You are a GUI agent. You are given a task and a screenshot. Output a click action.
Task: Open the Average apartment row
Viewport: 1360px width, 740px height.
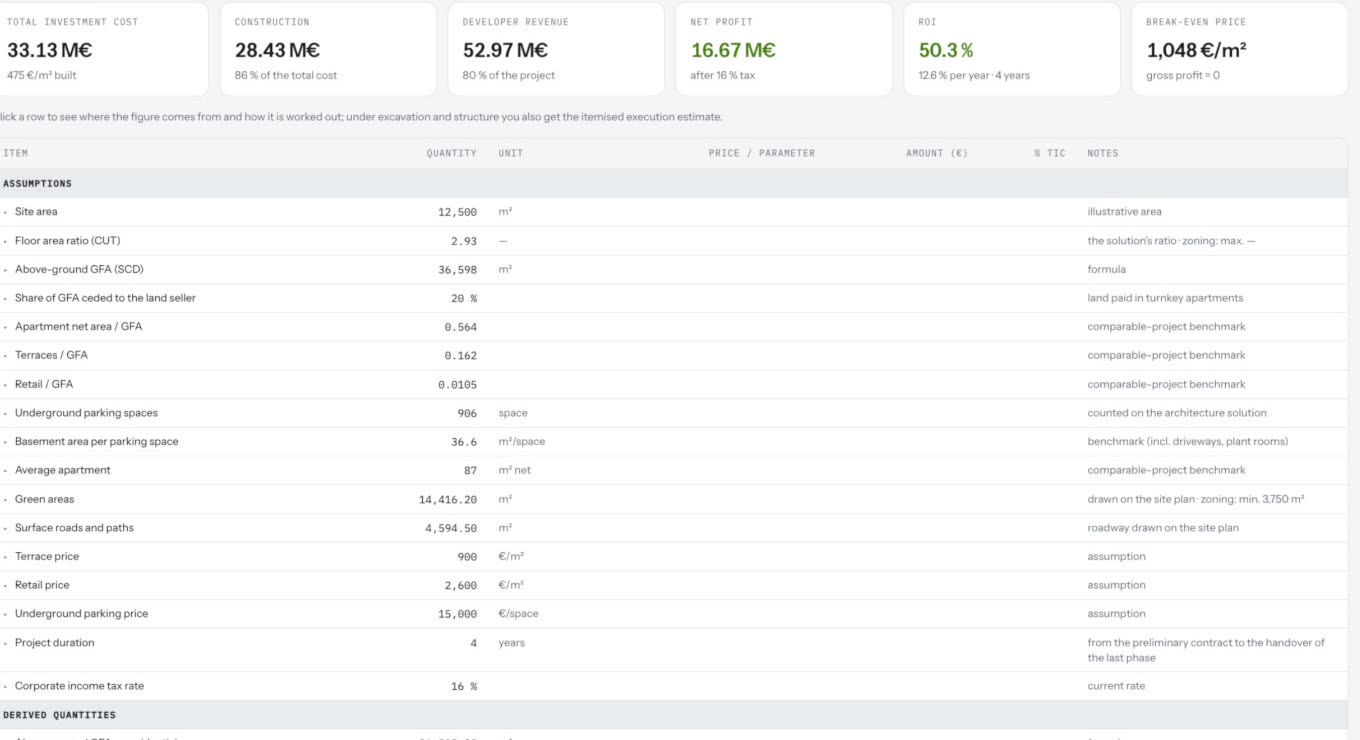[x=673, y=470]
